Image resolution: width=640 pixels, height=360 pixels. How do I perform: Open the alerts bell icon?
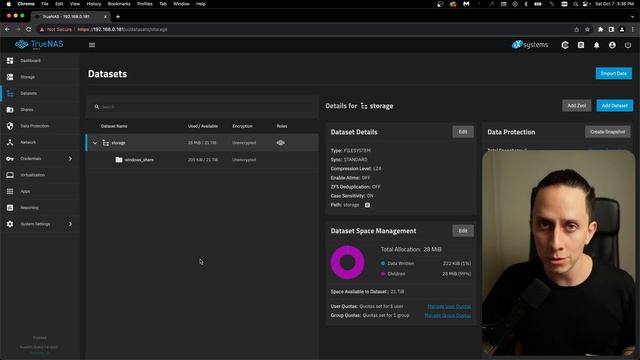[x=596, y=45]
